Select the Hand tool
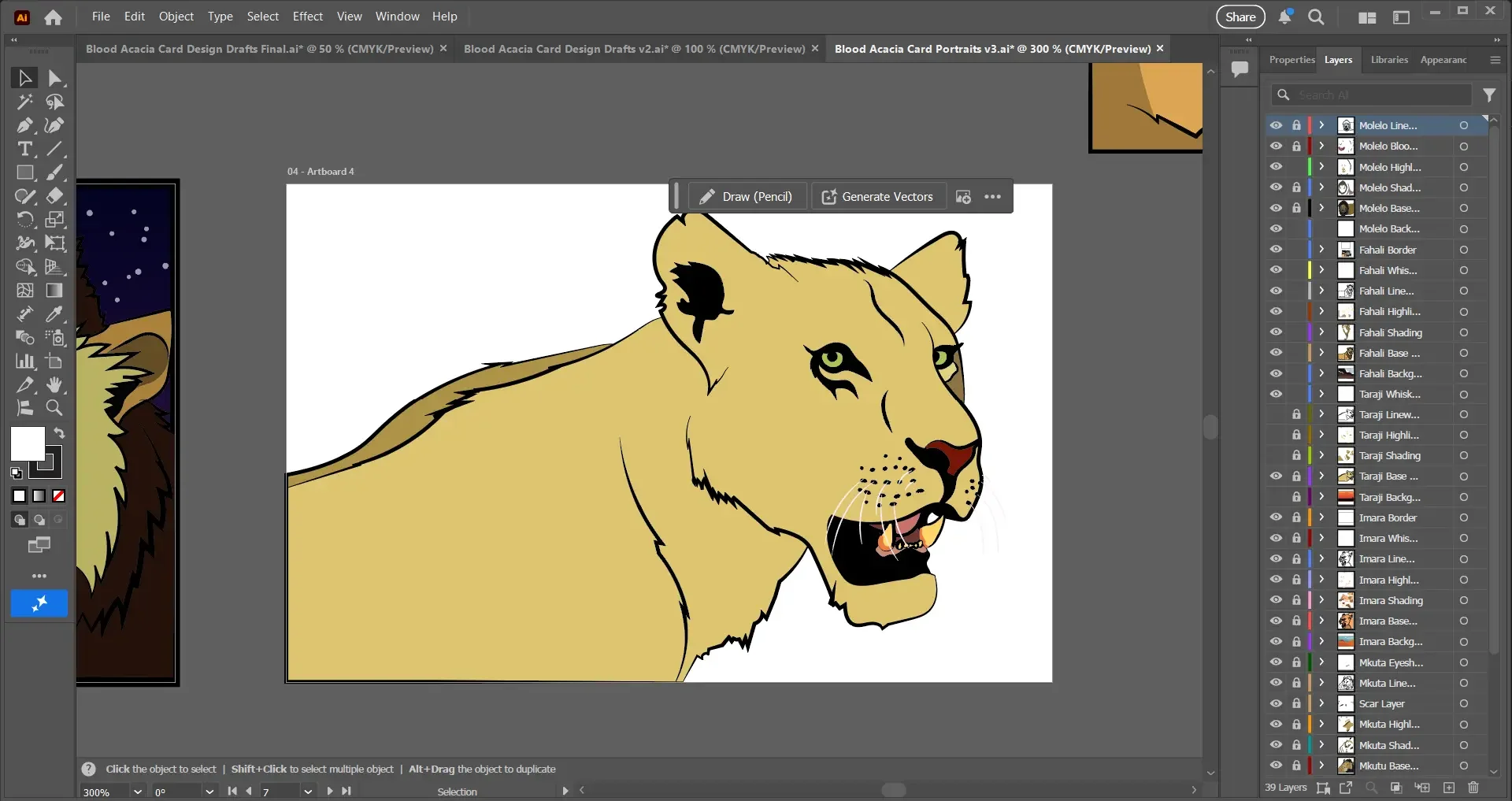The width and height of the screenshot is (1512, 801). point(54,384)
